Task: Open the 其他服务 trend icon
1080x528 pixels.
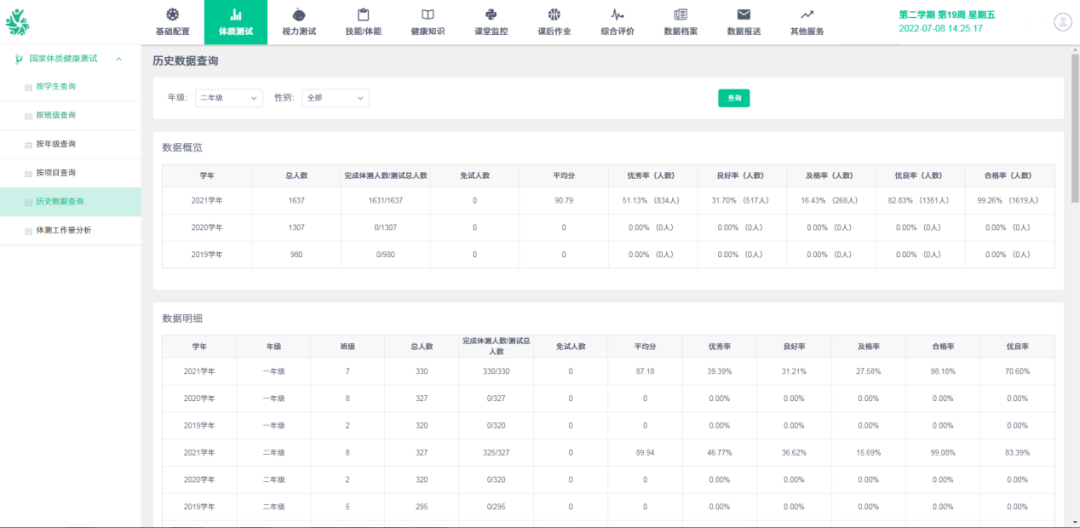Action: (807, 14)
